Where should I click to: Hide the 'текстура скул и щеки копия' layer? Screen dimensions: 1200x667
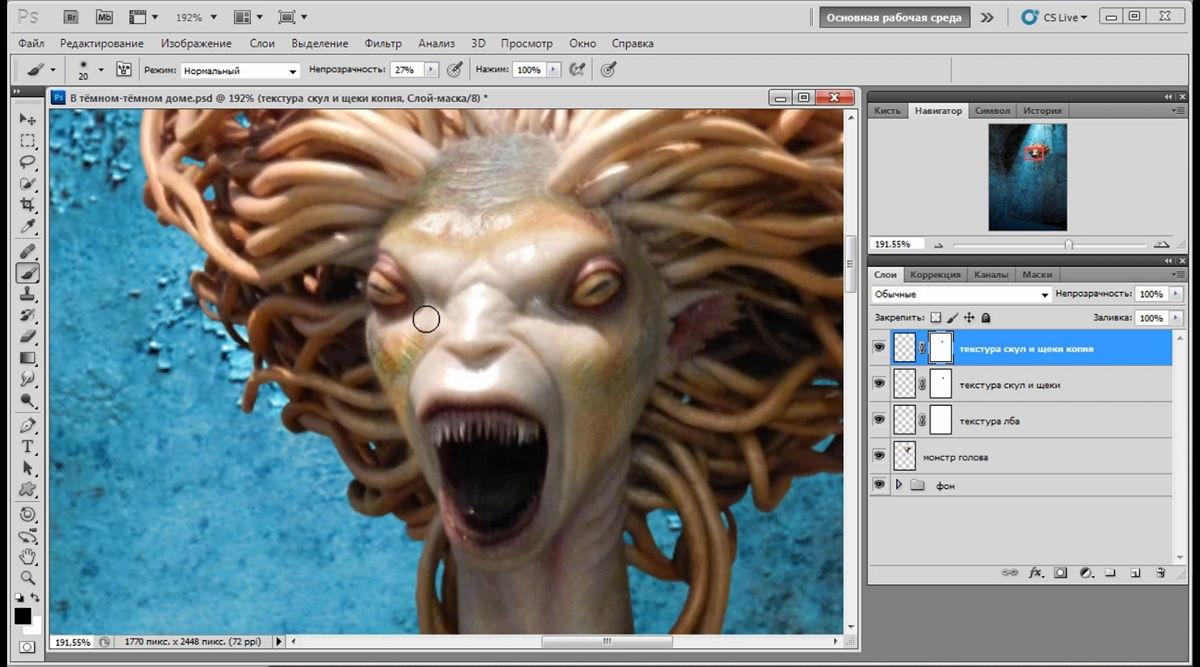point(879,348)
